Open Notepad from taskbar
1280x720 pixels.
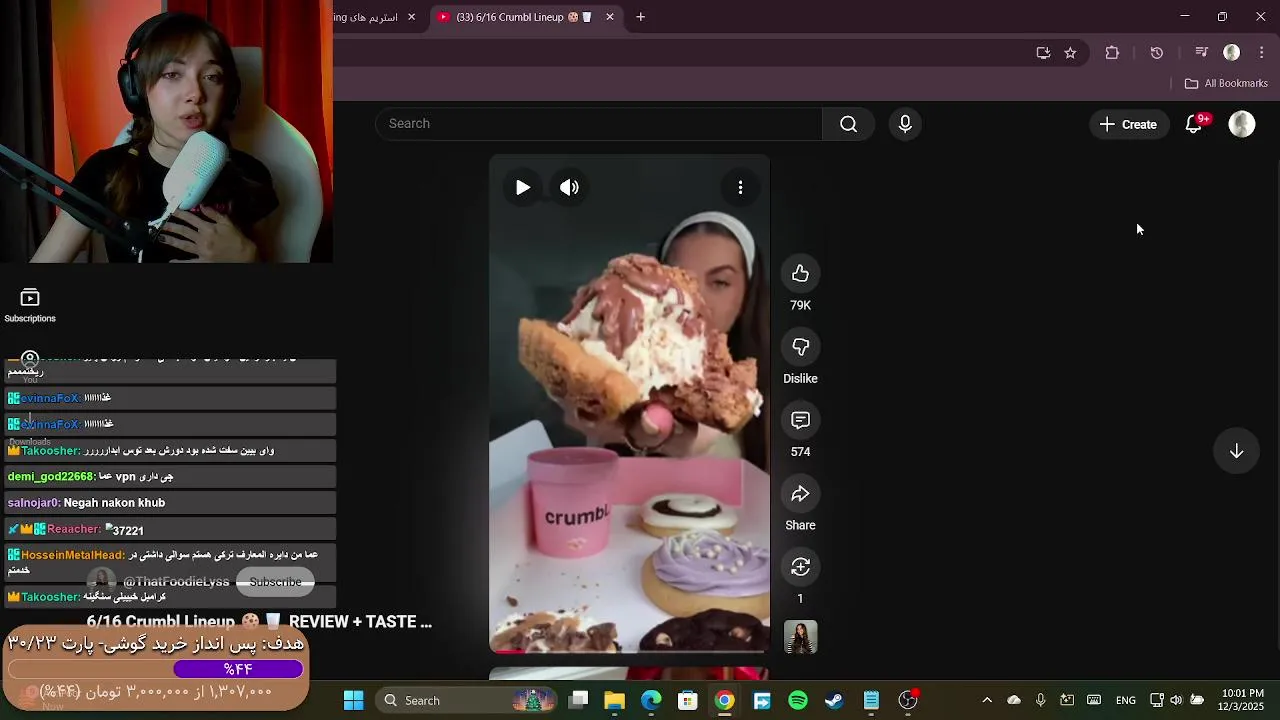pyautogui.click(x=871, y=700)
